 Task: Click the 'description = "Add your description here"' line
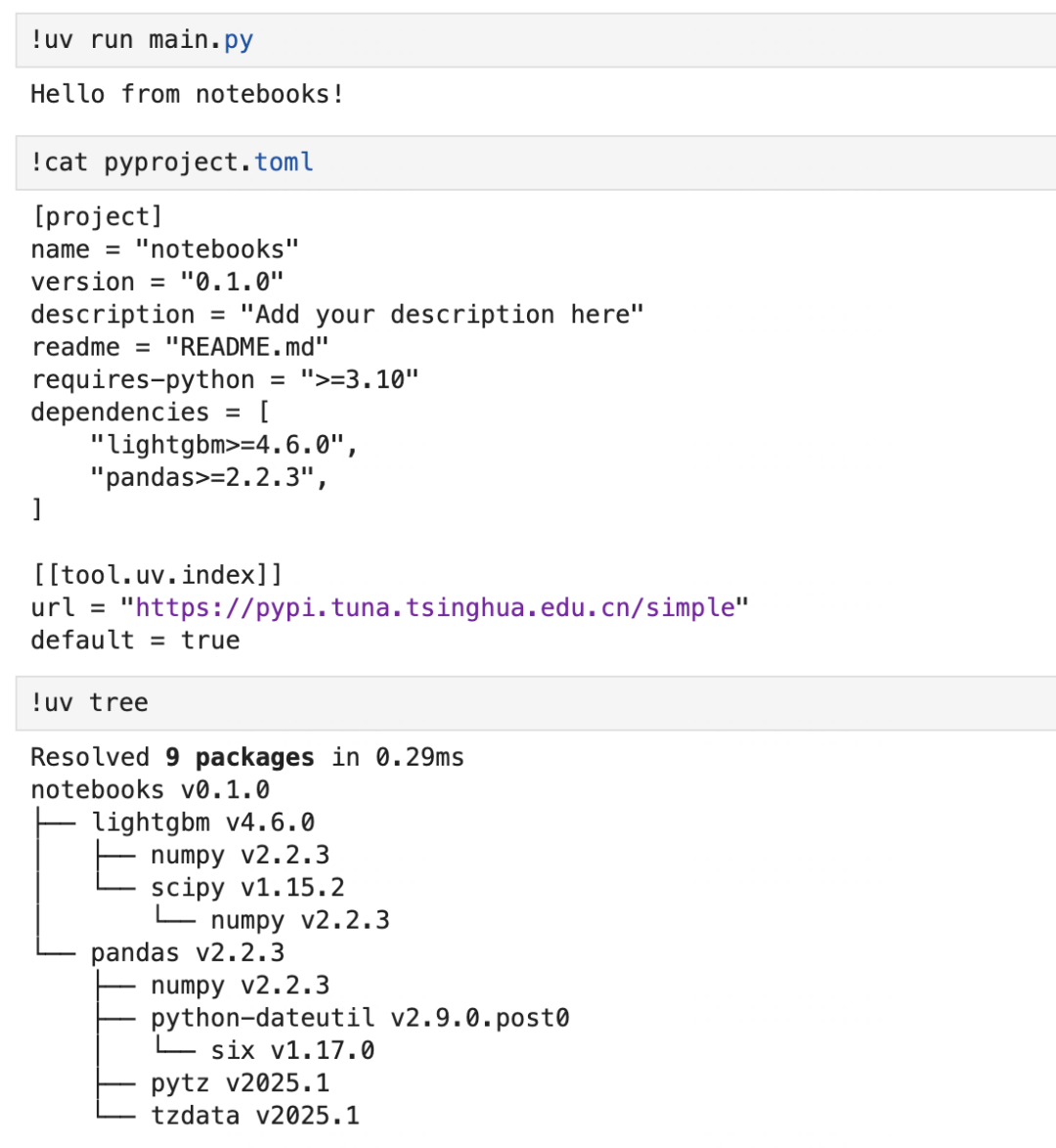[x=337, y=315]
